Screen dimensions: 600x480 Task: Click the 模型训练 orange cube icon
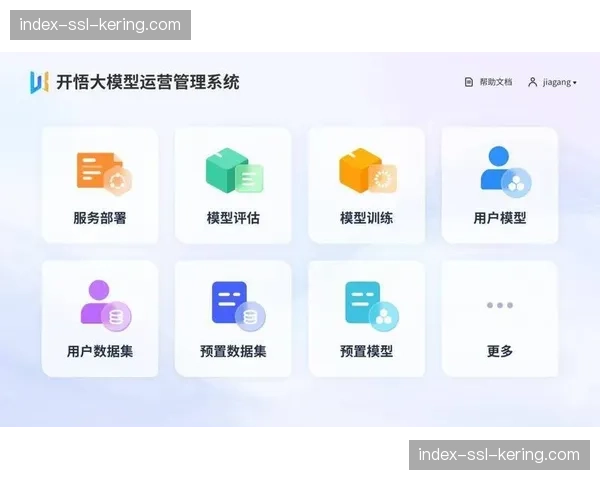click(368, 170)
